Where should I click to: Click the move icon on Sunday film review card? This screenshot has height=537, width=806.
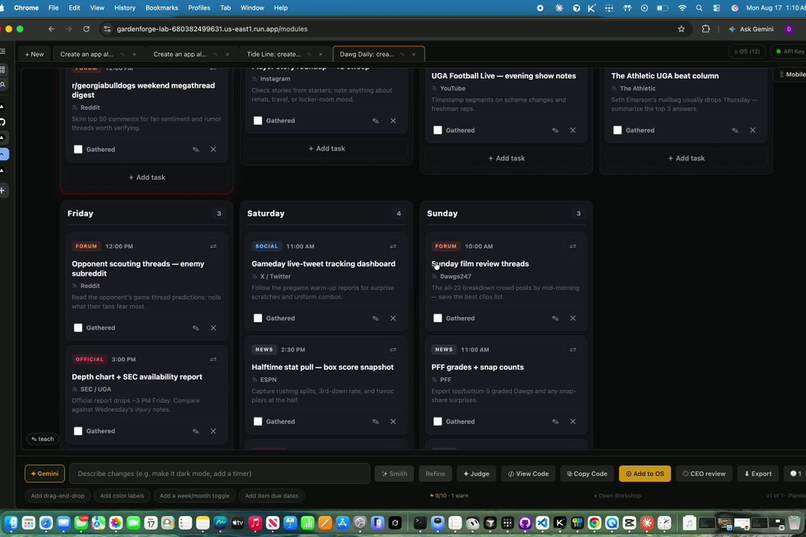[x=573, y=247]
